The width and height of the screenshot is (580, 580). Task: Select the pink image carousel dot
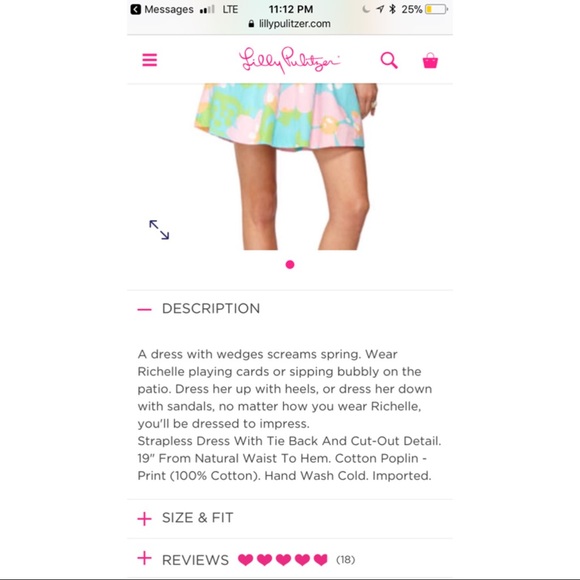tap(290, 264)
